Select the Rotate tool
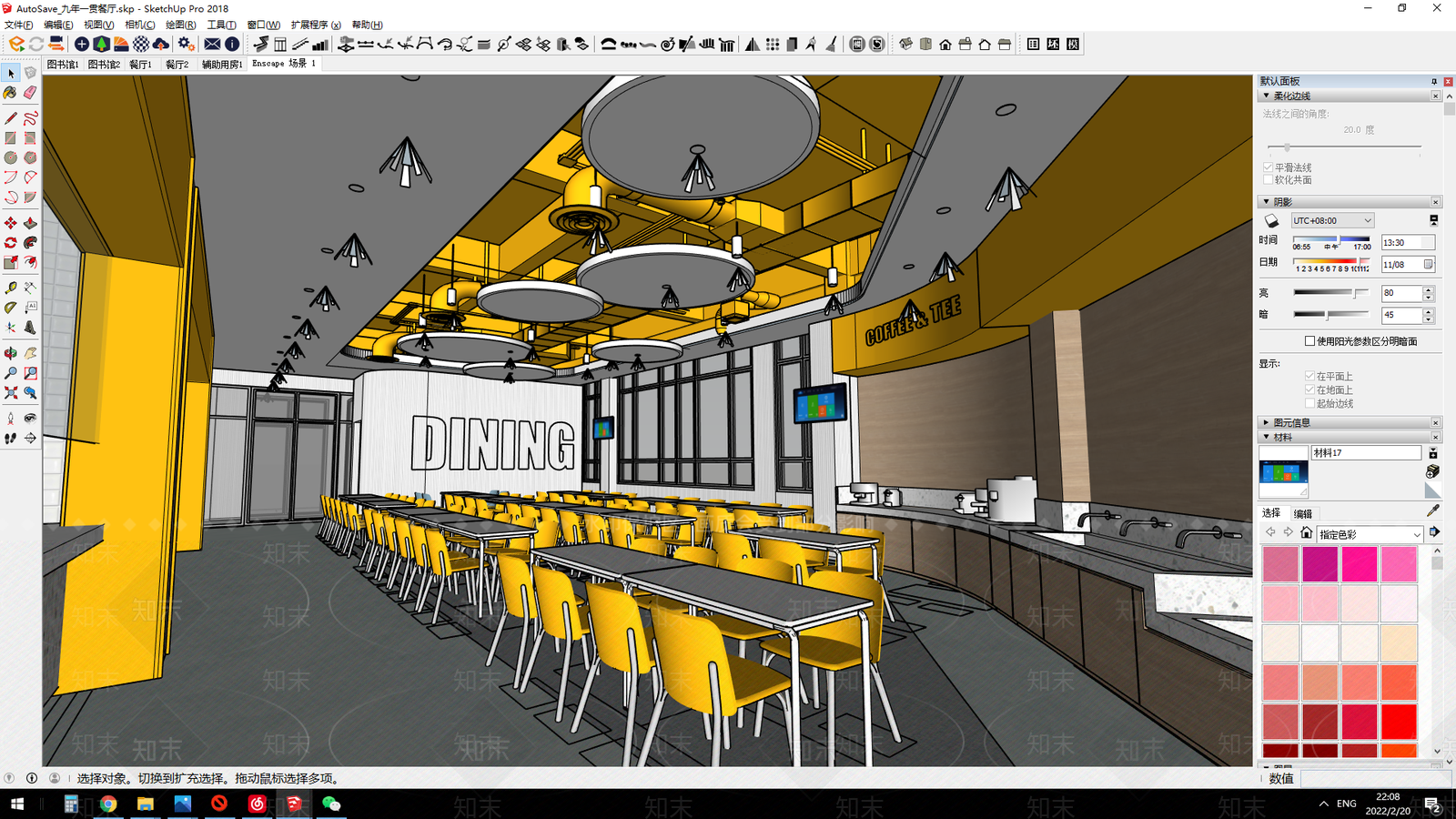 (x=11, y=243)
